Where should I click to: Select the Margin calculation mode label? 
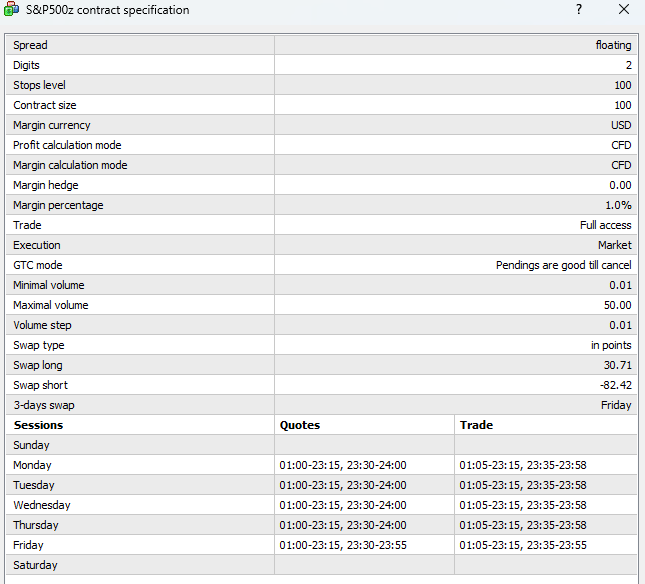coord(70,165)
